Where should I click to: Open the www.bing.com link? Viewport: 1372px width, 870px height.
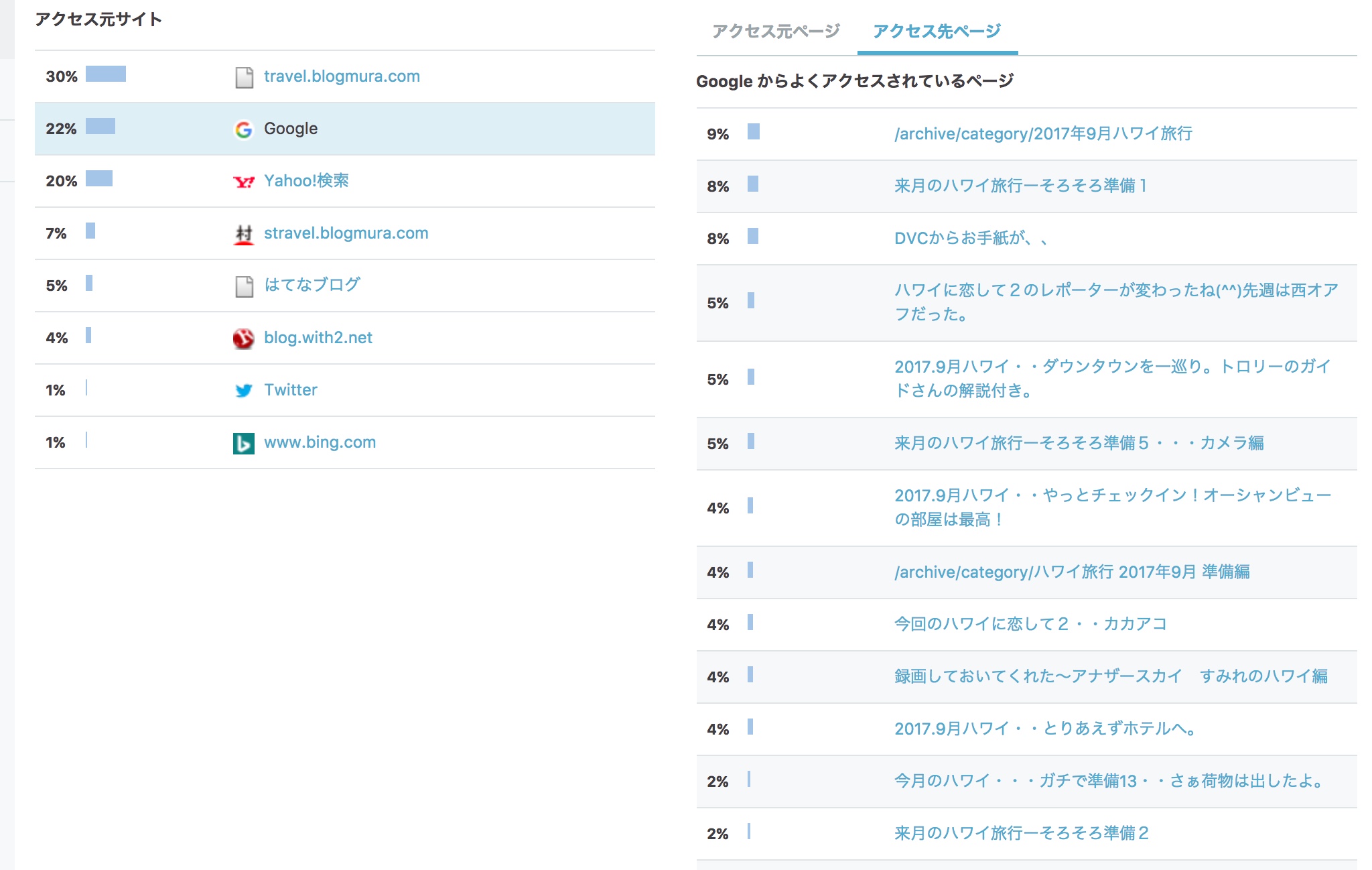click(x=320, y=442)
